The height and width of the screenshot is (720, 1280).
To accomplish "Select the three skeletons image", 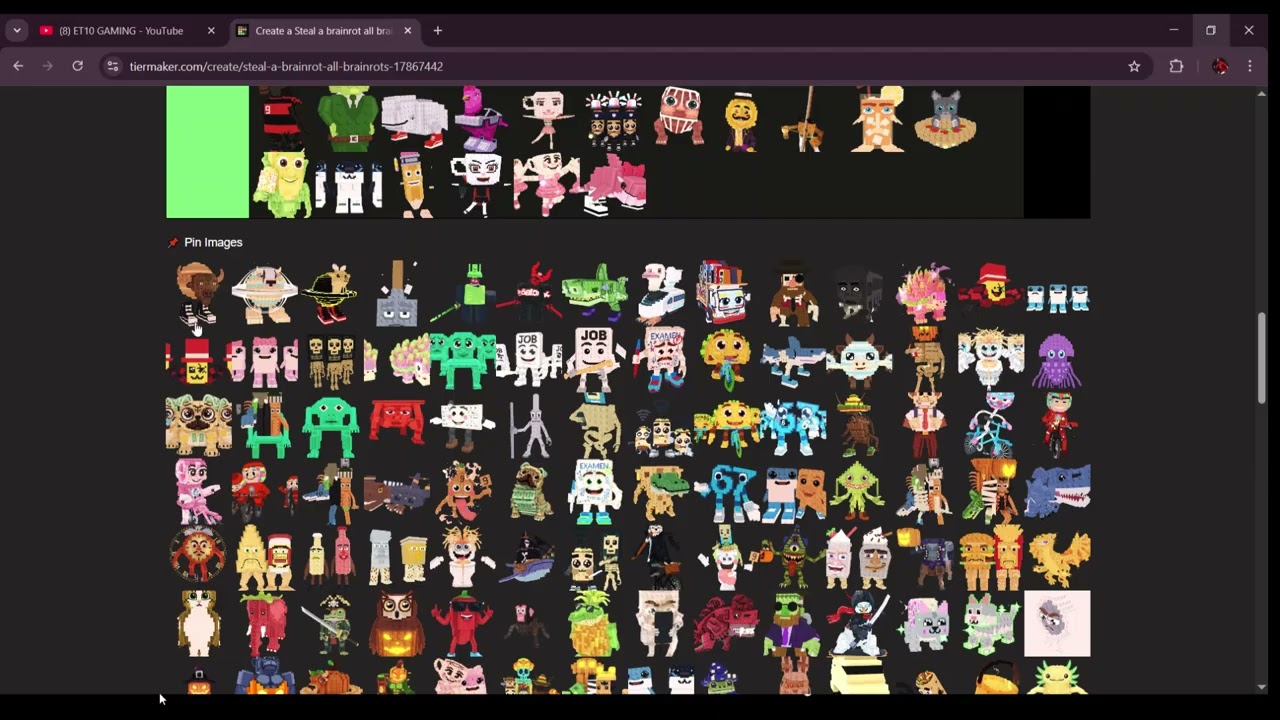I will [x=331, y=360].
